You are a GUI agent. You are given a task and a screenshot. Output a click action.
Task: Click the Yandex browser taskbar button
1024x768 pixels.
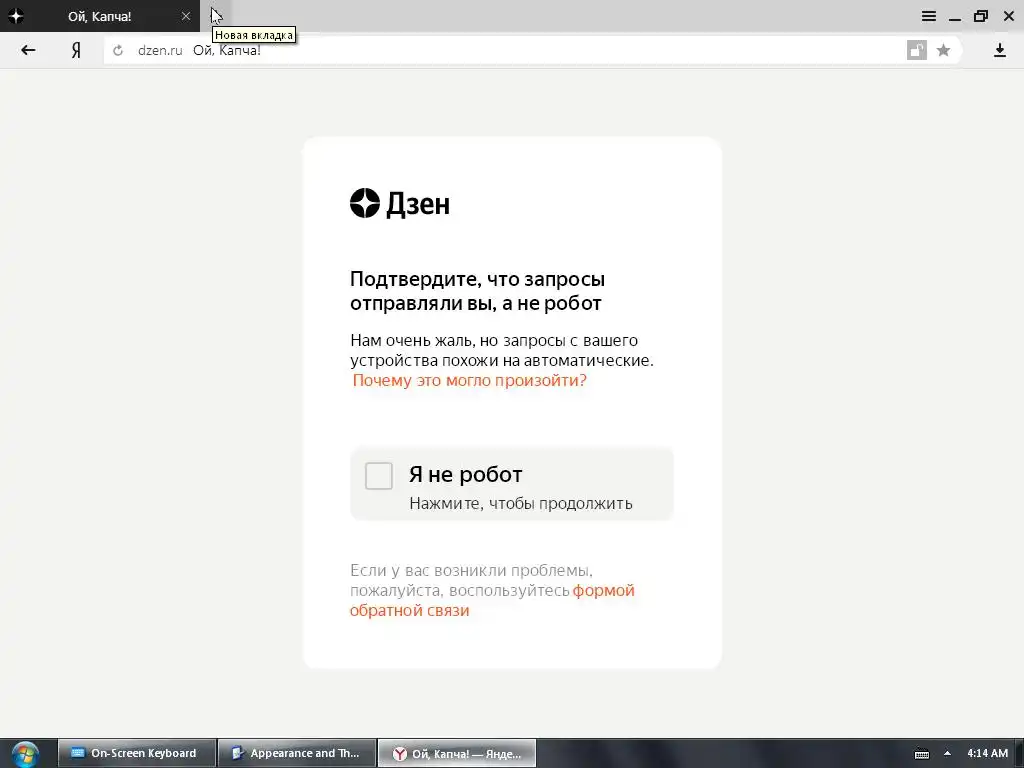click(x=457, y=753)
